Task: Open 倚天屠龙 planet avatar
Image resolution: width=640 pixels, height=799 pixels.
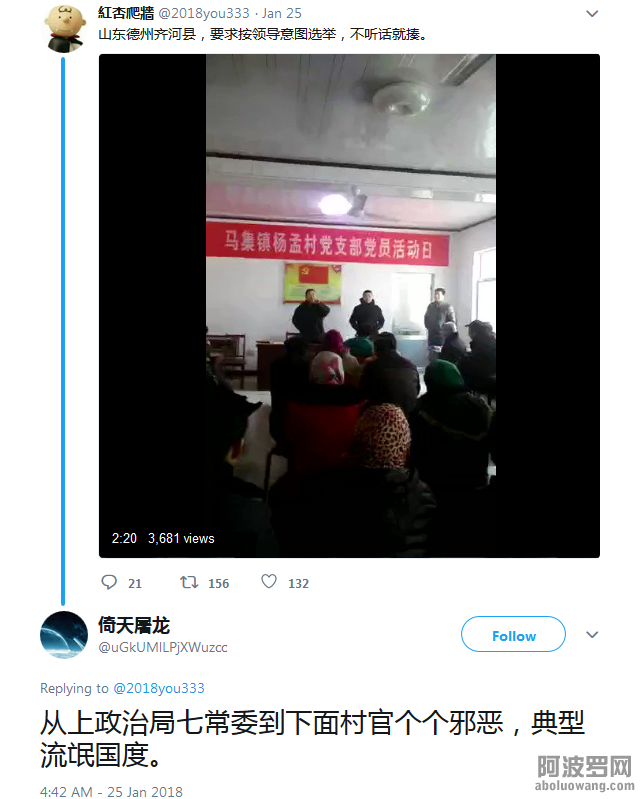Action: 64,635
